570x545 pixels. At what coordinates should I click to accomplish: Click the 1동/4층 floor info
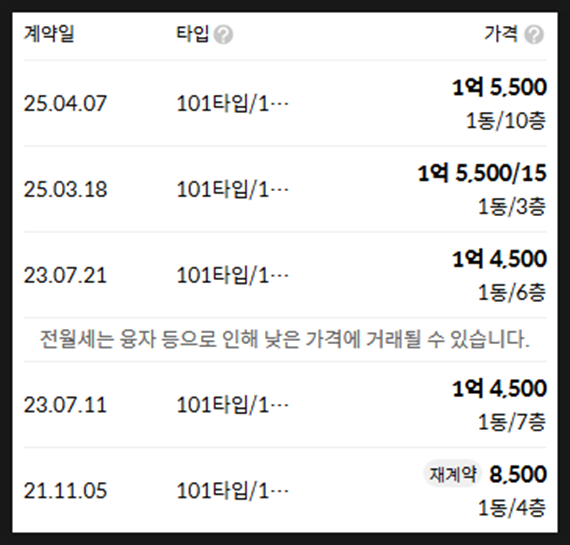512,508
